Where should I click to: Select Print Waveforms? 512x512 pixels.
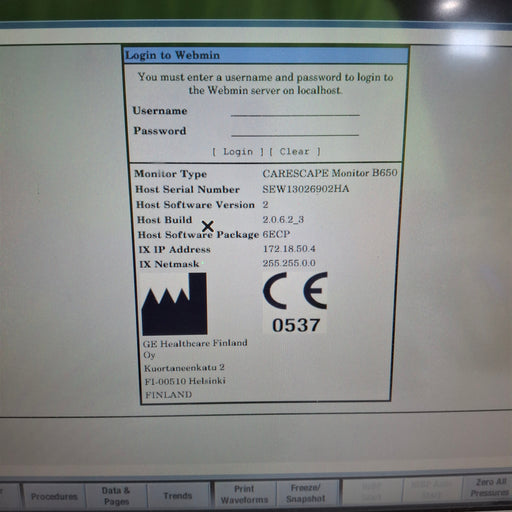[x=244, y=494]
